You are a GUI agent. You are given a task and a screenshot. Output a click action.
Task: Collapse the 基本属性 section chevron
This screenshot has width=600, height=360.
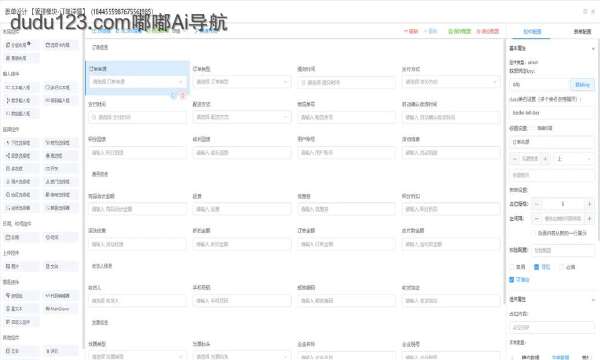point(593,49)
